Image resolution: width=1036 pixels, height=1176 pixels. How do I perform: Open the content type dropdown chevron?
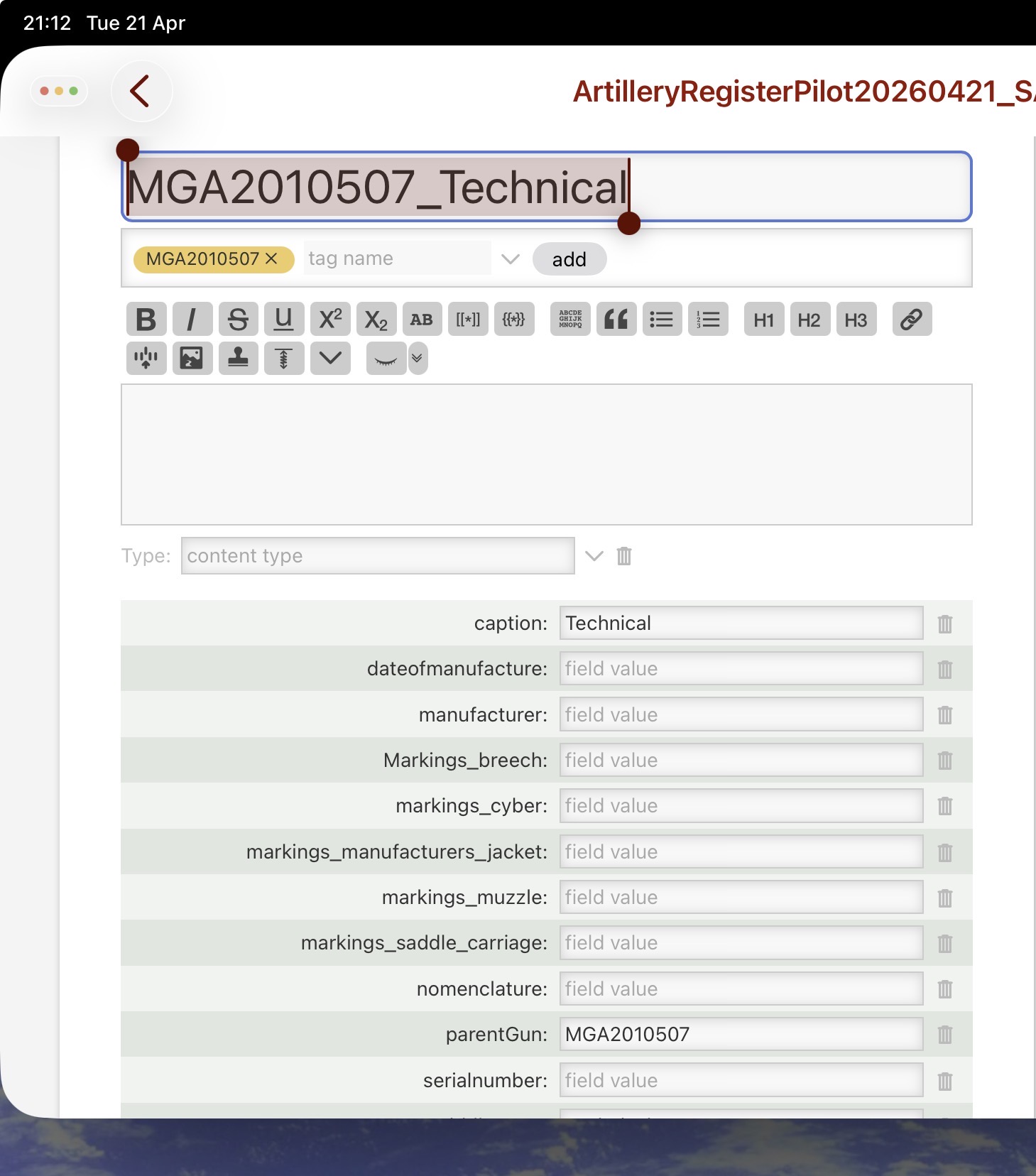pyautogui.click(x=594, y=556)
